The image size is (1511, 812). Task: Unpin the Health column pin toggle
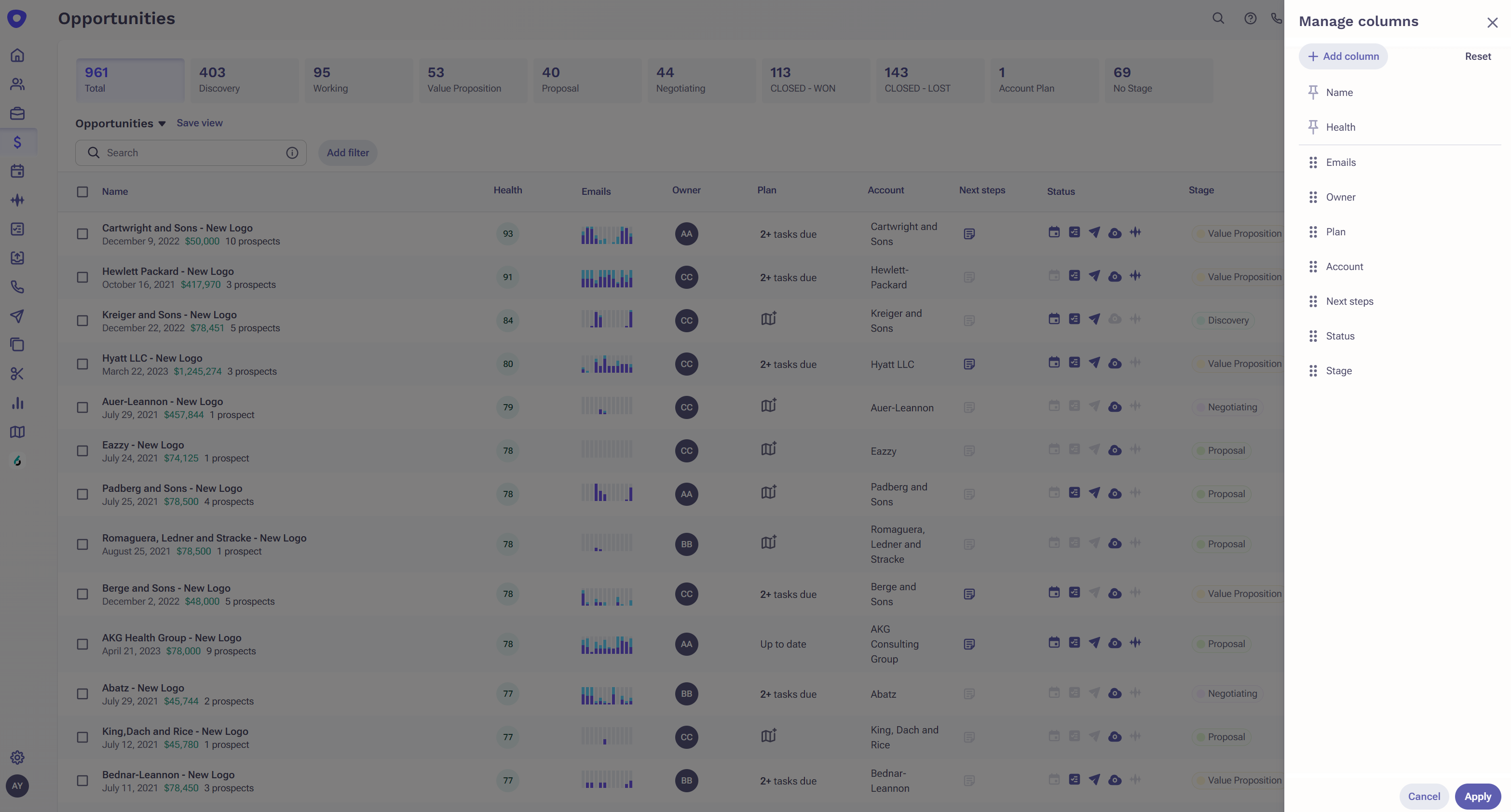click(1313, 127)
